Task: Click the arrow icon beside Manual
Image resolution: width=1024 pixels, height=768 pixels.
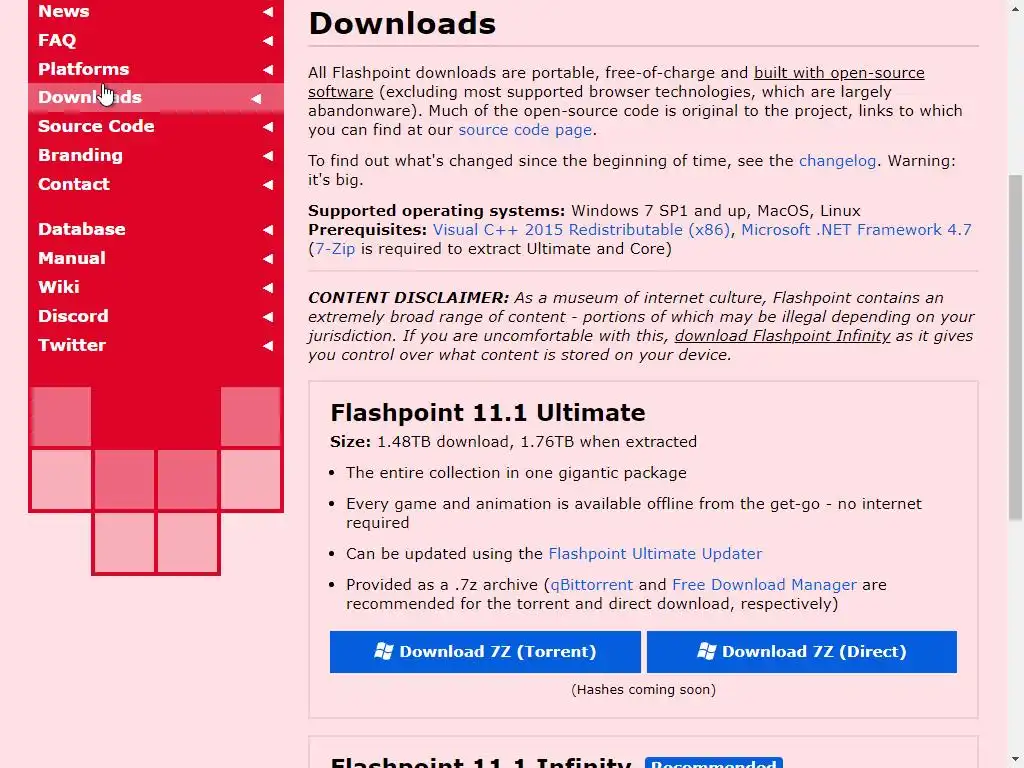Action: click(x=268, y=259)
